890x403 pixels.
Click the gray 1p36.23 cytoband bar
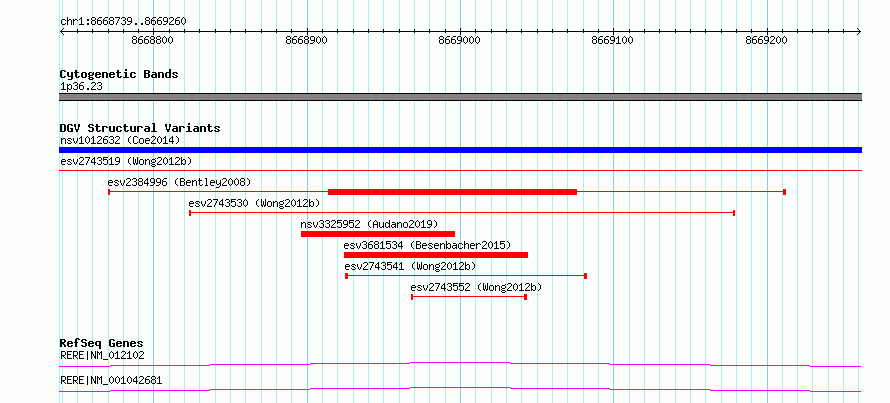point(460,97)
